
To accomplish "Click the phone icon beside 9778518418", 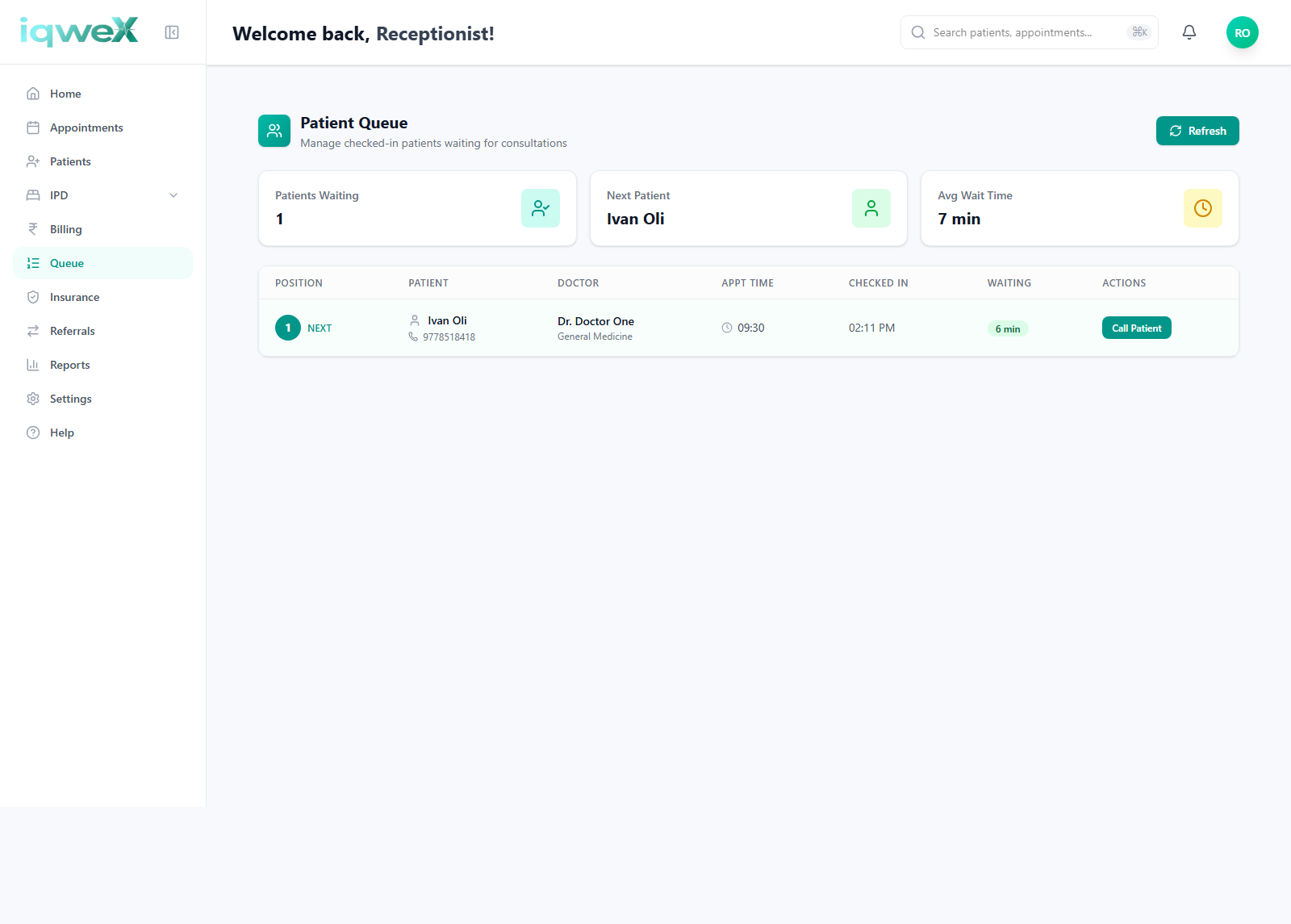I will [413, 337].
